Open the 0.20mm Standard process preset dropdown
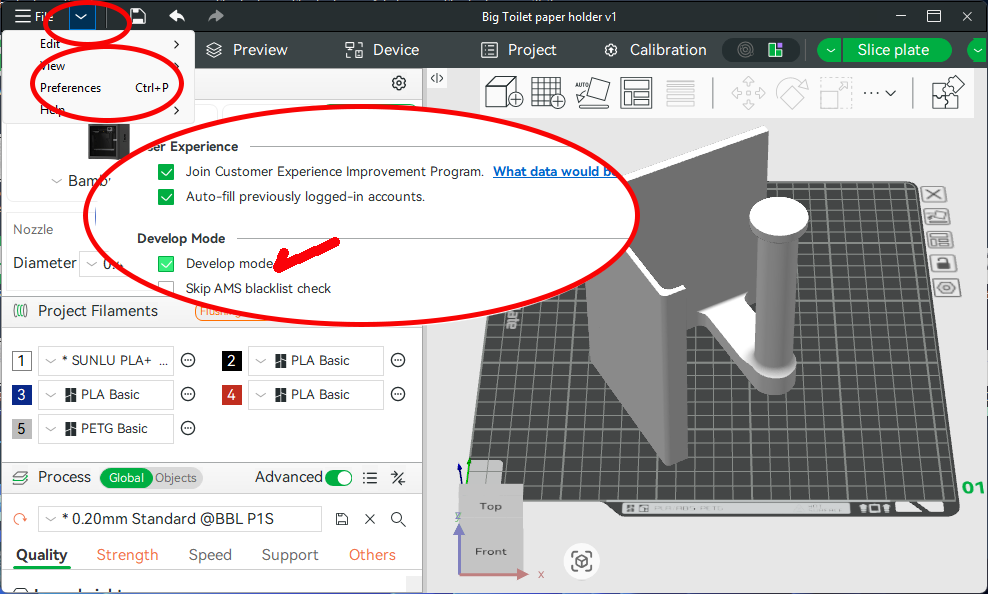The image size is (988, 594). pos(180,519)
